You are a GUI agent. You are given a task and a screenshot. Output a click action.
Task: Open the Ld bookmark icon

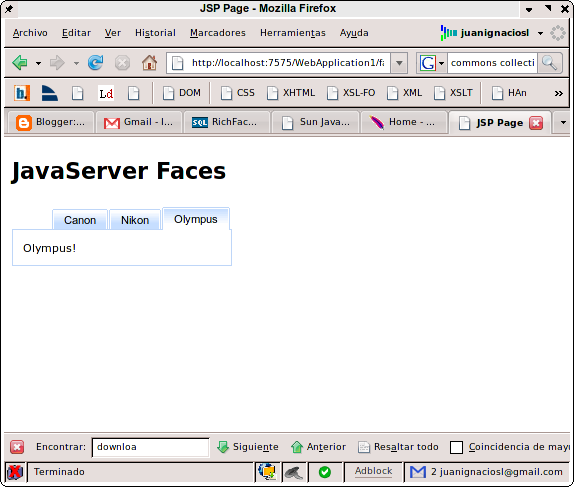click(x=106, y=93)
